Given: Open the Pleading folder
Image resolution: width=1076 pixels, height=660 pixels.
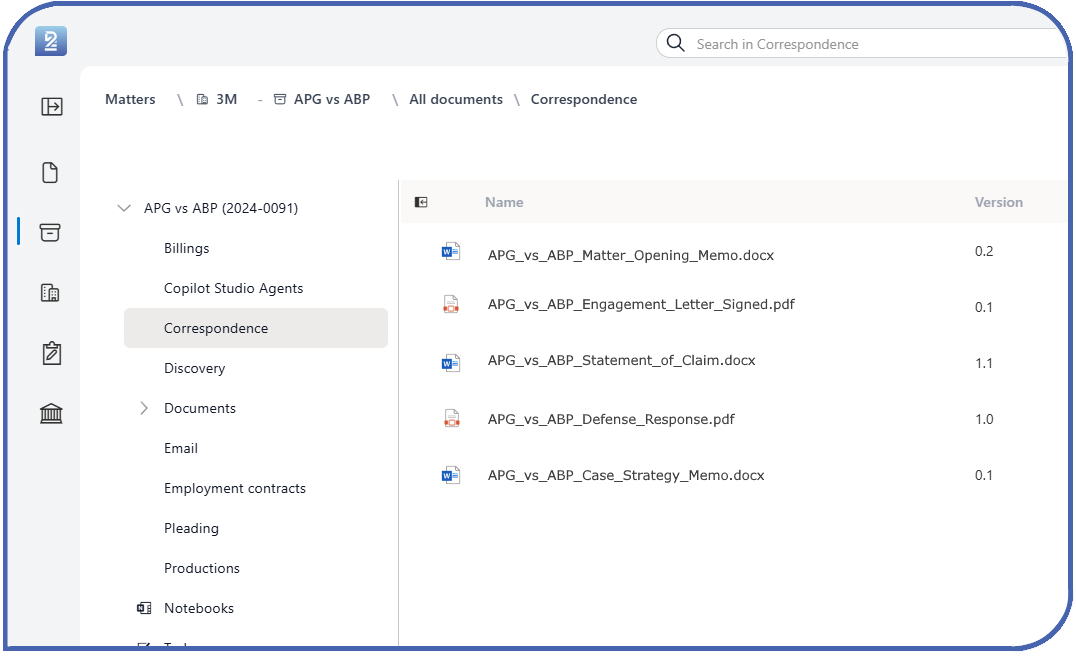Looking at the screenshot, I should (191, 528).
